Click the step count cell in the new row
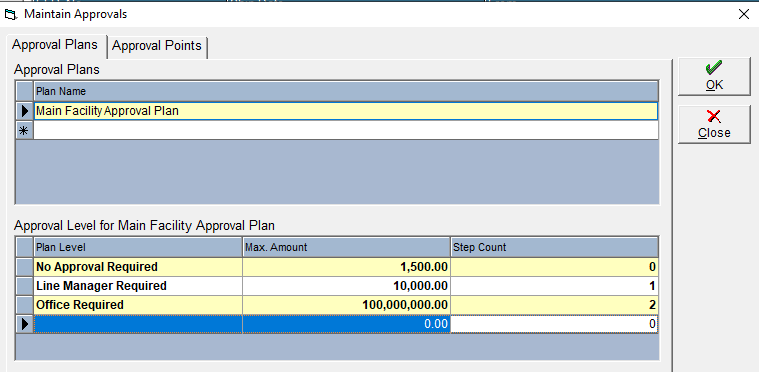This screenshot has width=759, height=372. 554,324
